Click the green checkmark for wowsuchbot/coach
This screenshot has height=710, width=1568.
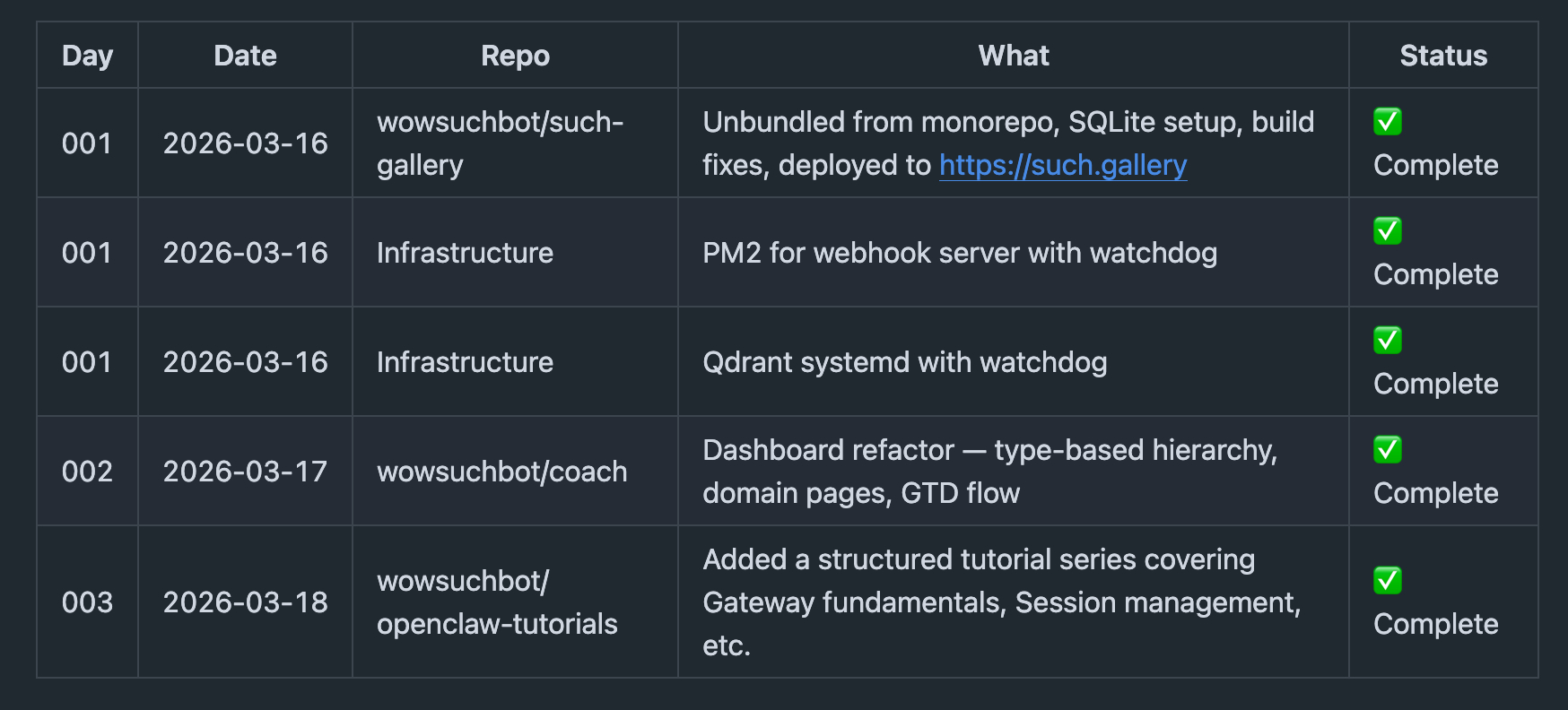point(1387,449)
